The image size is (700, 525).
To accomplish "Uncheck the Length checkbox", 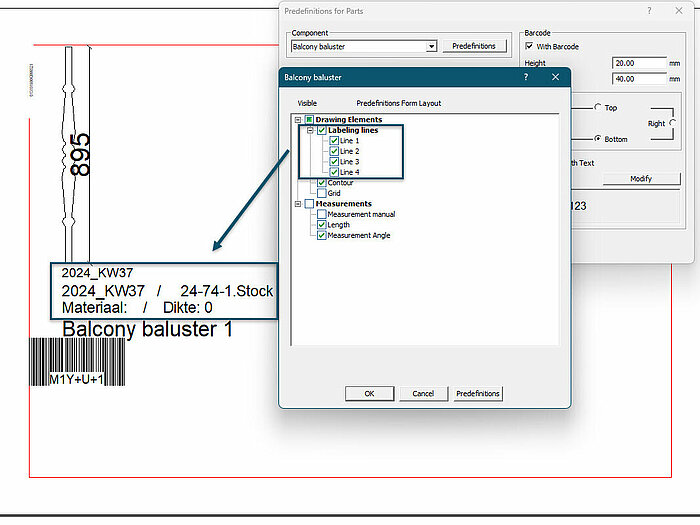I will coord(321,225).
